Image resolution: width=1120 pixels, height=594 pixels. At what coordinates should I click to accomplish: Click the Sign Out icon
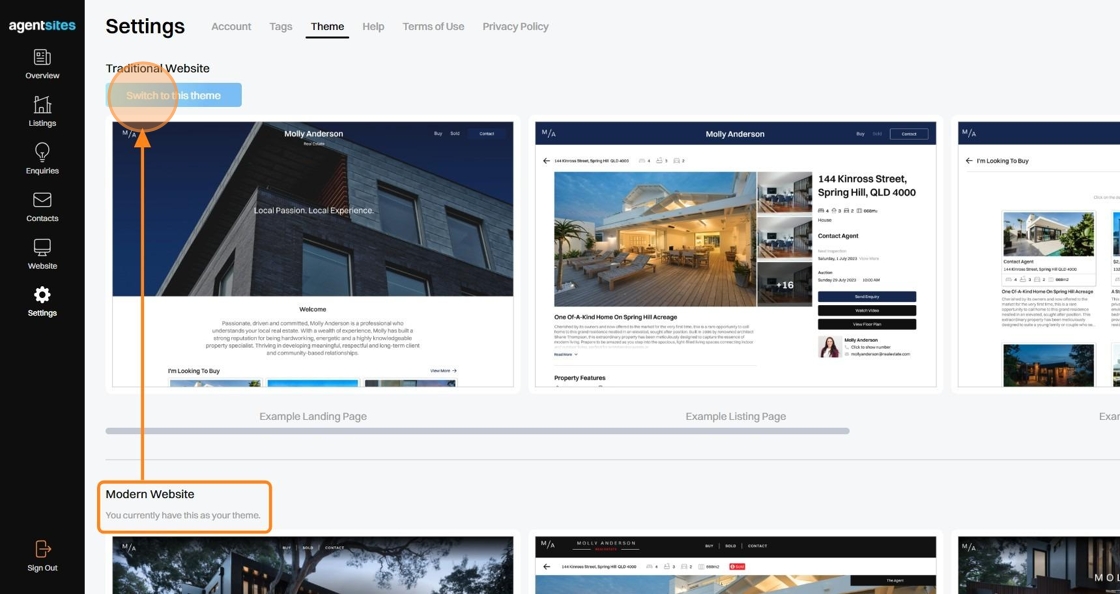coord(42,548)
